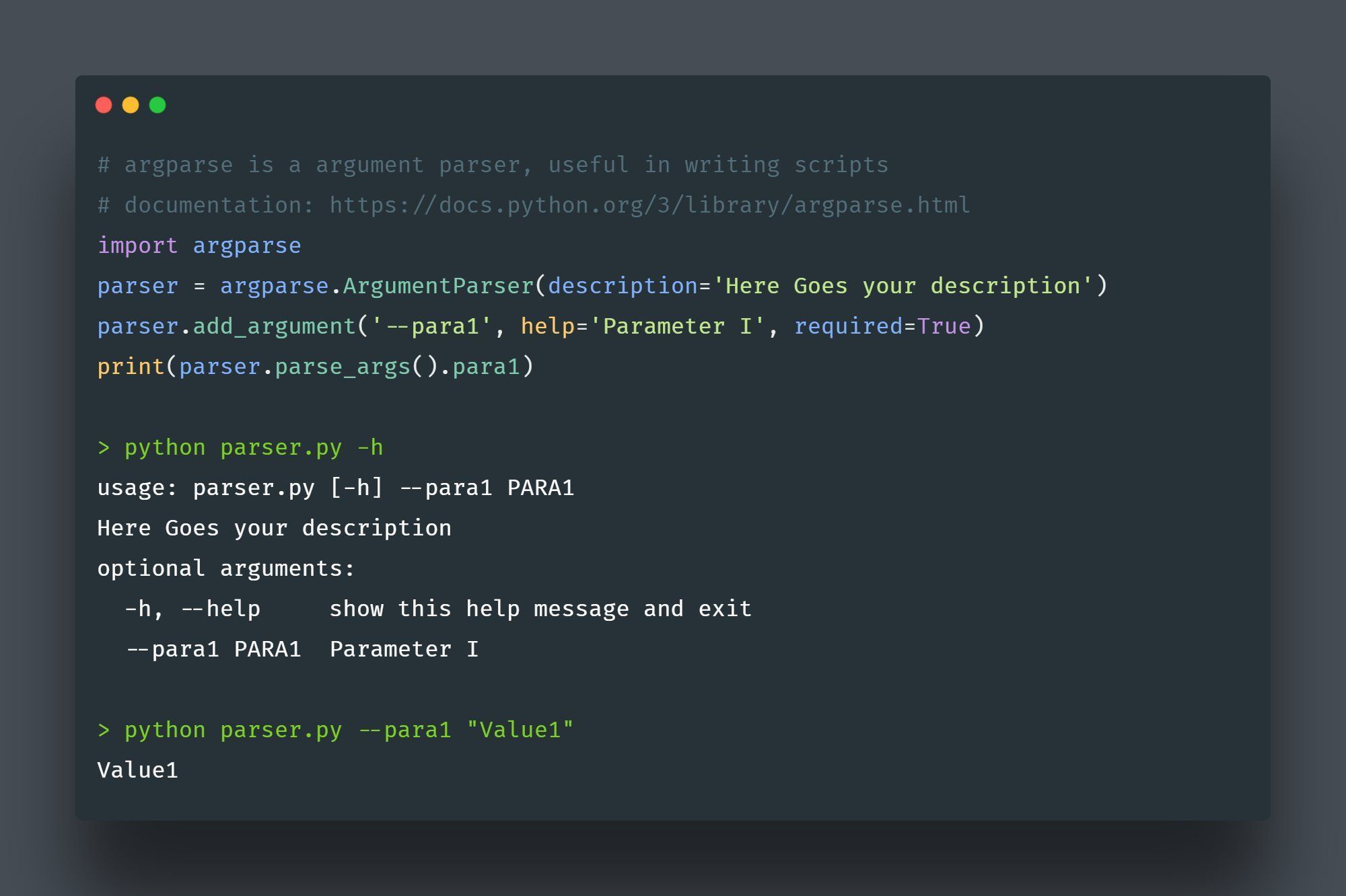Click the 'python parser.py -h' command line

(x=240, y=448)
